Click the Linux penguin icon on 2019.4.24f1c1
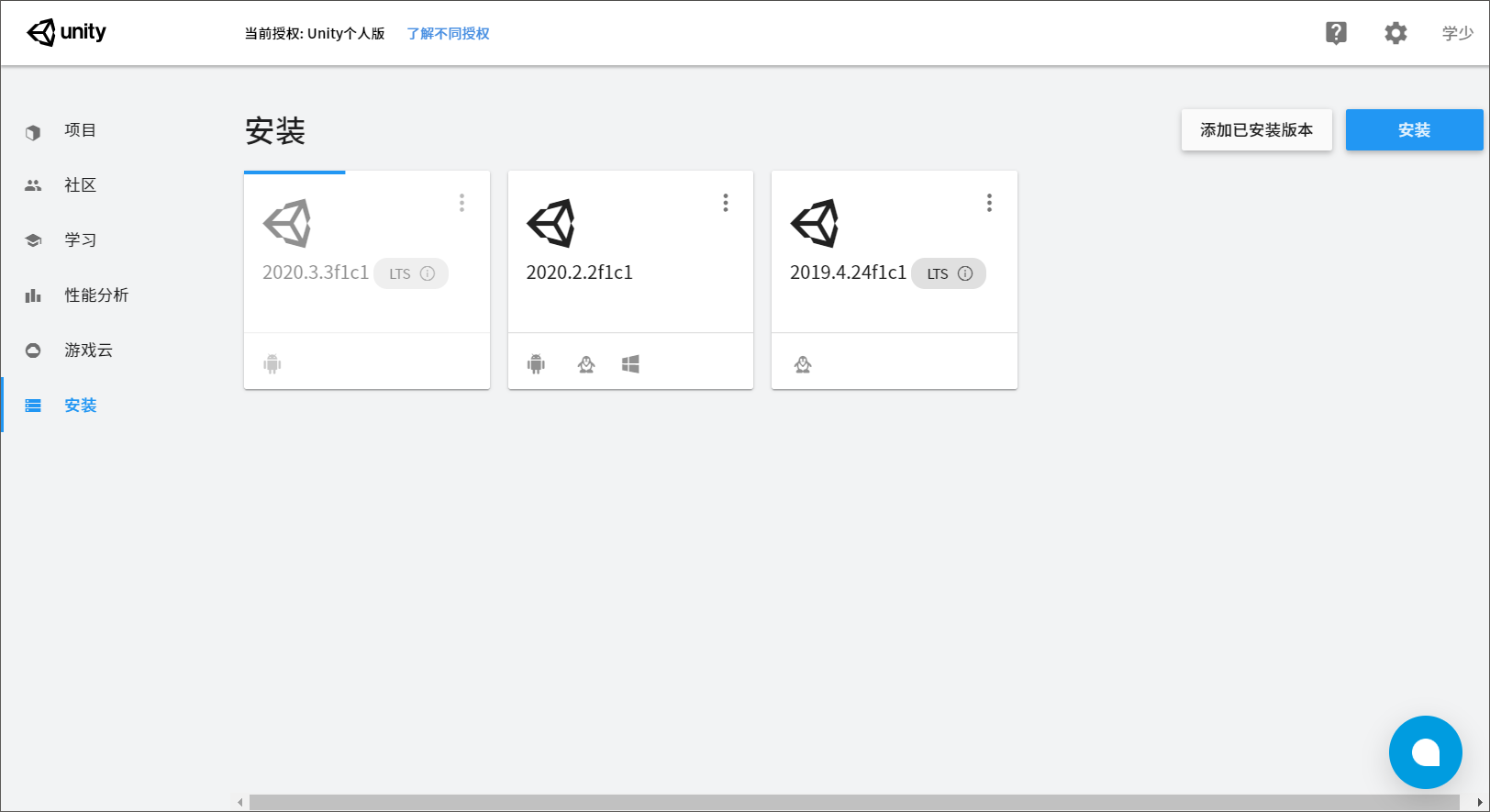The image size is (1490, 812). [x=803, y=364]
